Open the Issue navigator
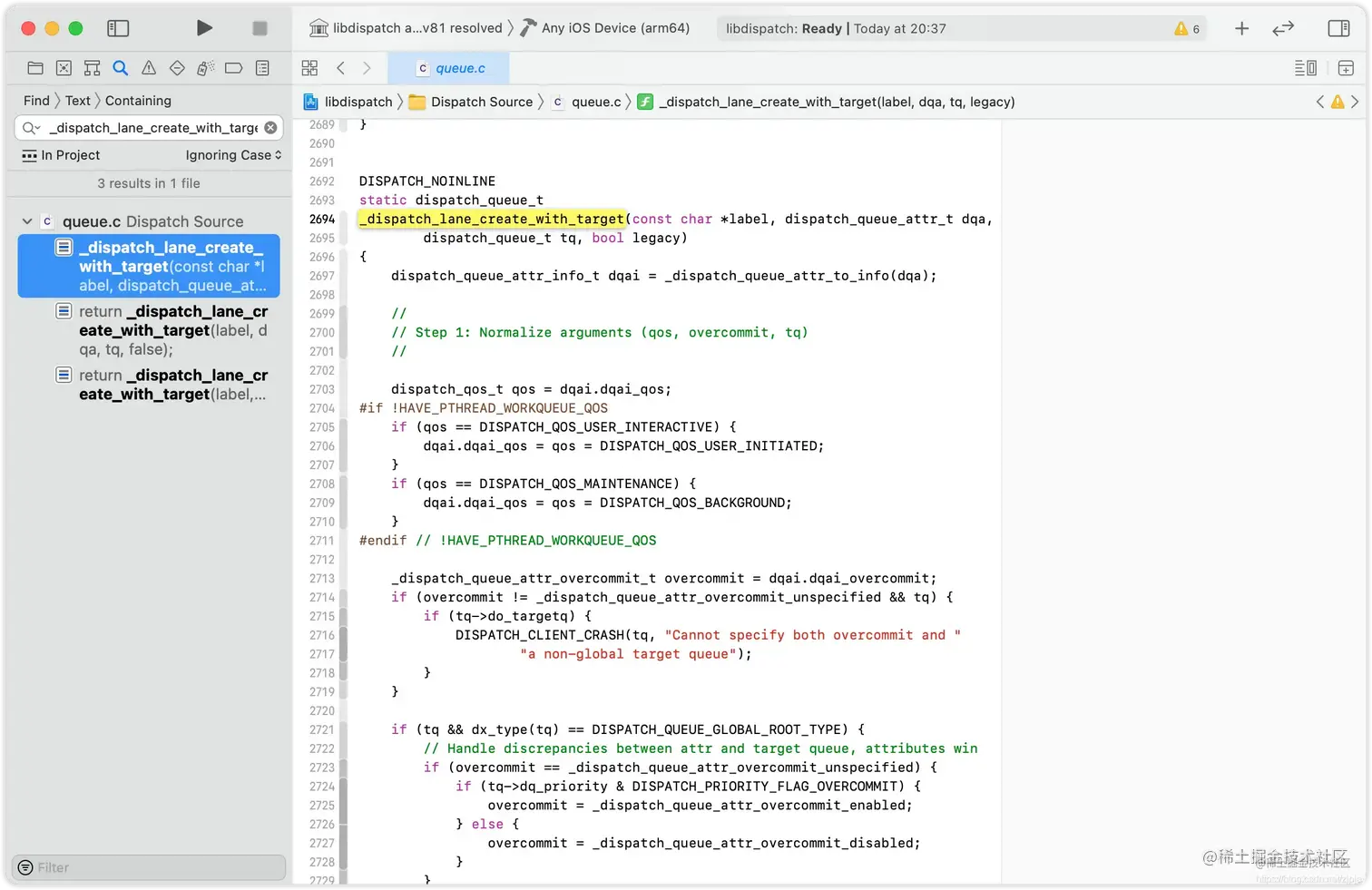1372x890 pixels. pos(149,68)
